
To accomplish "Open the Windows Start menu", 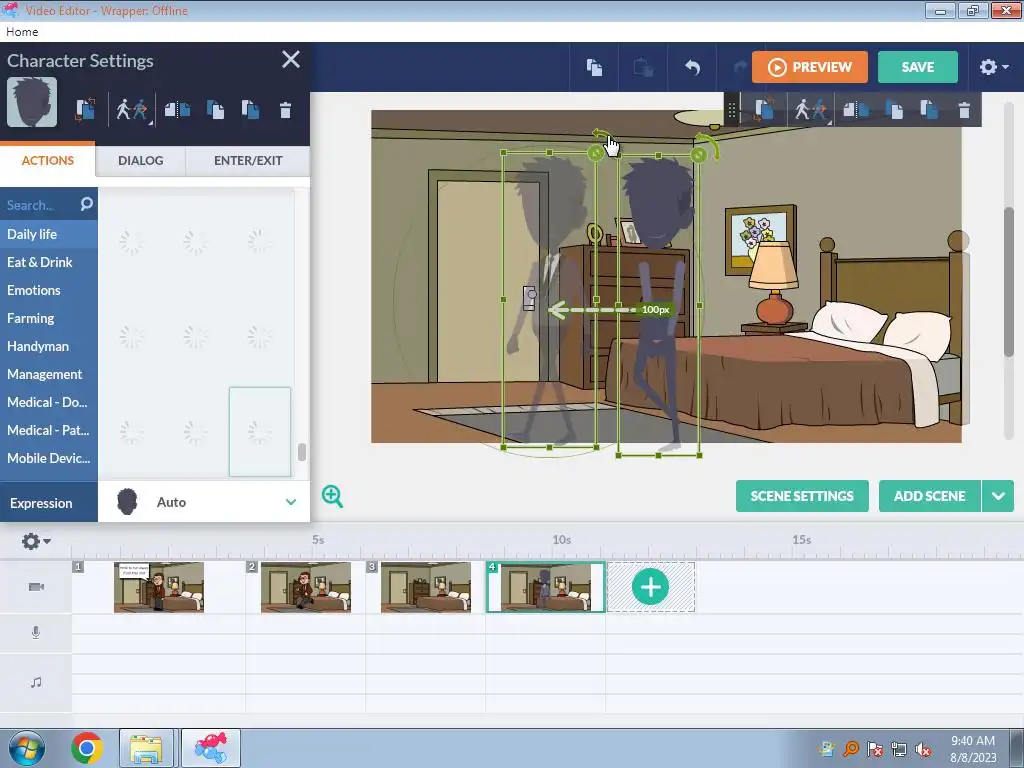I will (x=26, y=748).
